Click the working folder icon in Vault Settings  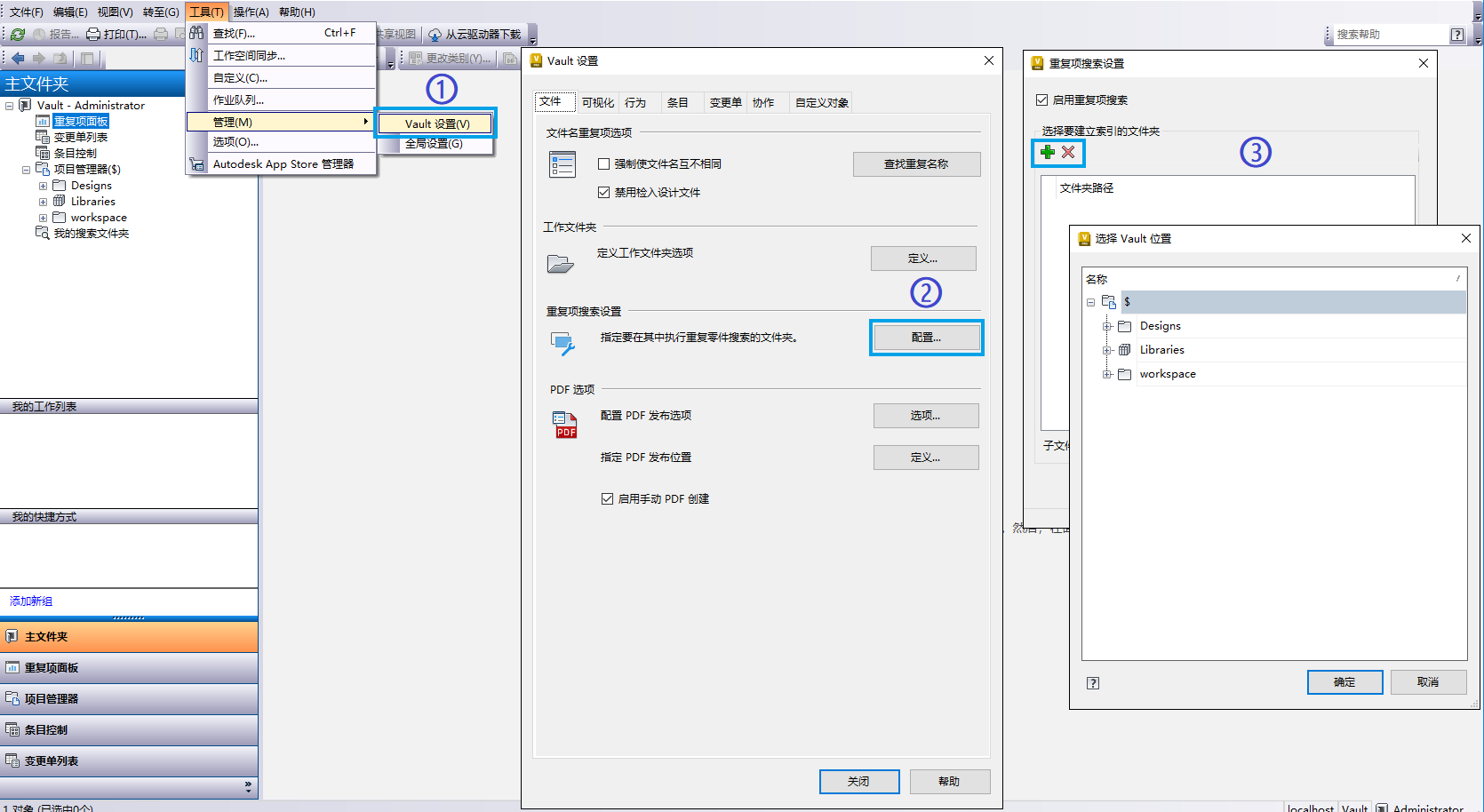(561, 263)
